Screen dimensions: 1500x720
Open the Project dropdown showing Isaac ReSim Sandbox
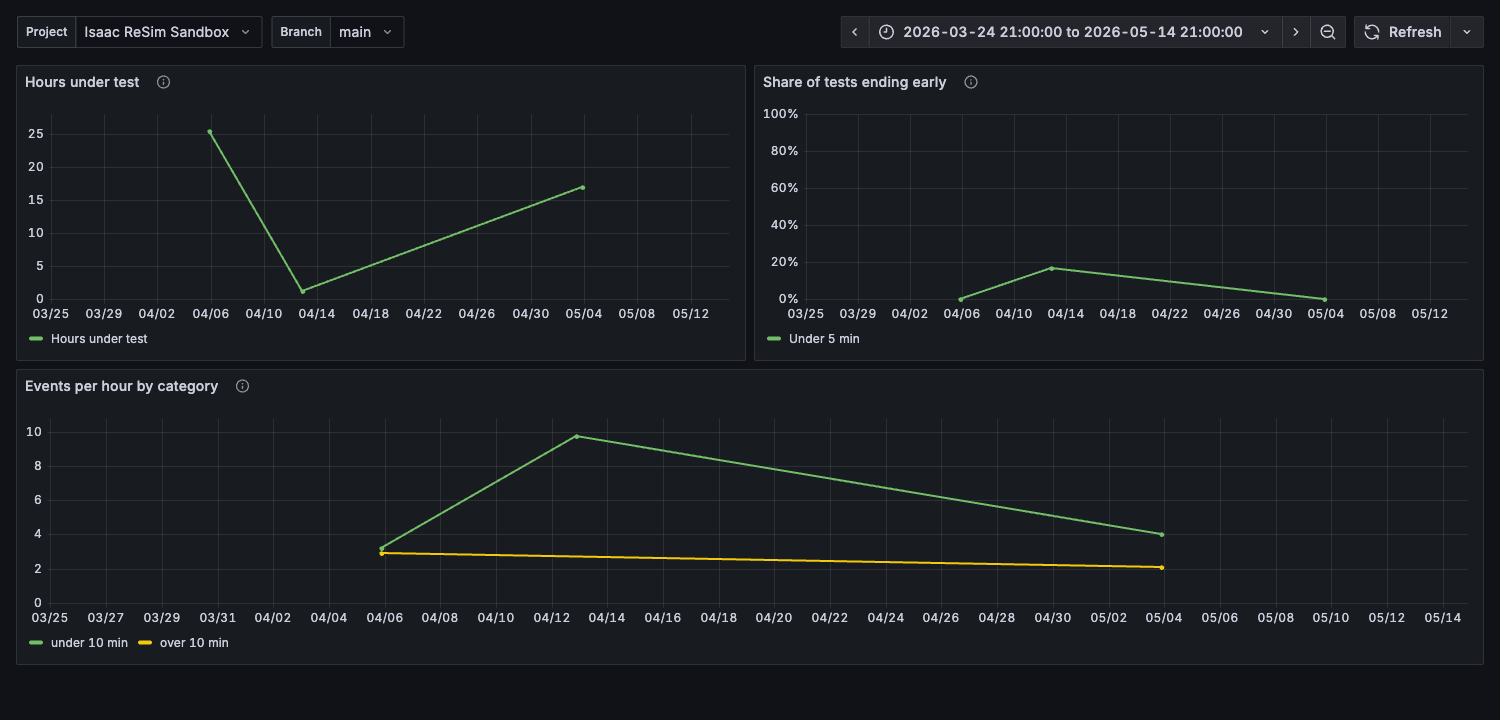pyautogui.click(x=169, y=32)
